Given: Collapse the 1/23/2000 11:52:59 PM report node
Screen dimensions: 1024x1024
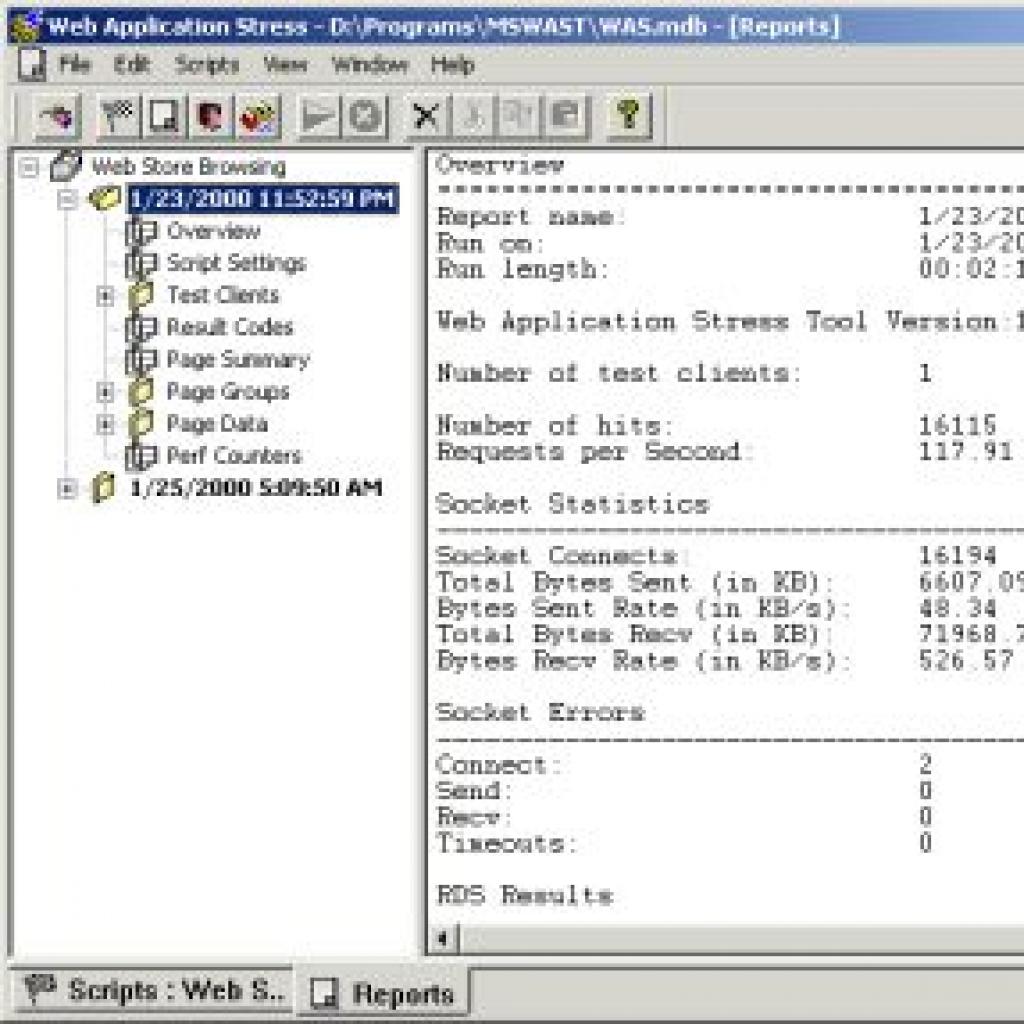Looking at the screenshot, I should 67,199.
